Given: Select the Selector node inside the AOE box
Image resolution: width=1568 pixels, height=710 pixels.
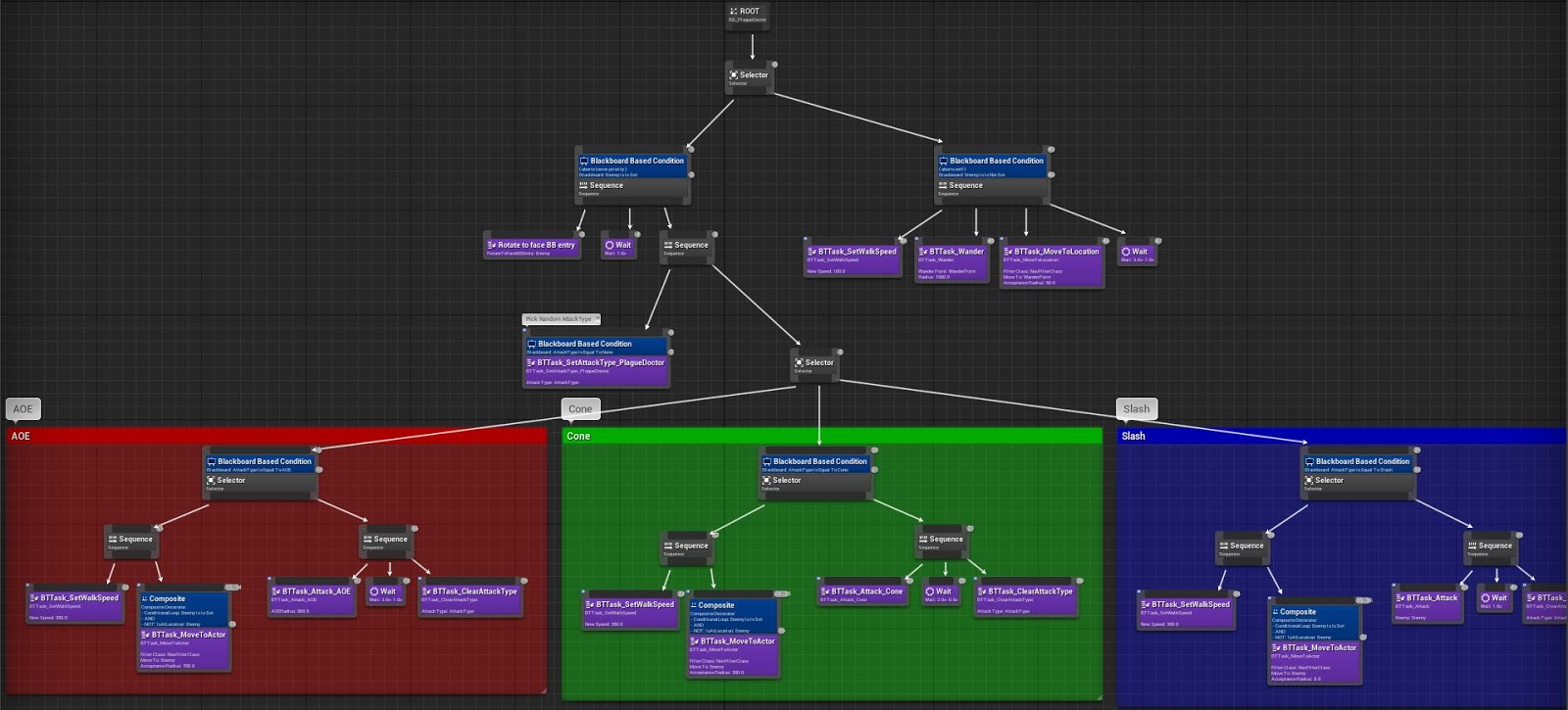Looking at the screenshot, I should [x=261, y=486].
